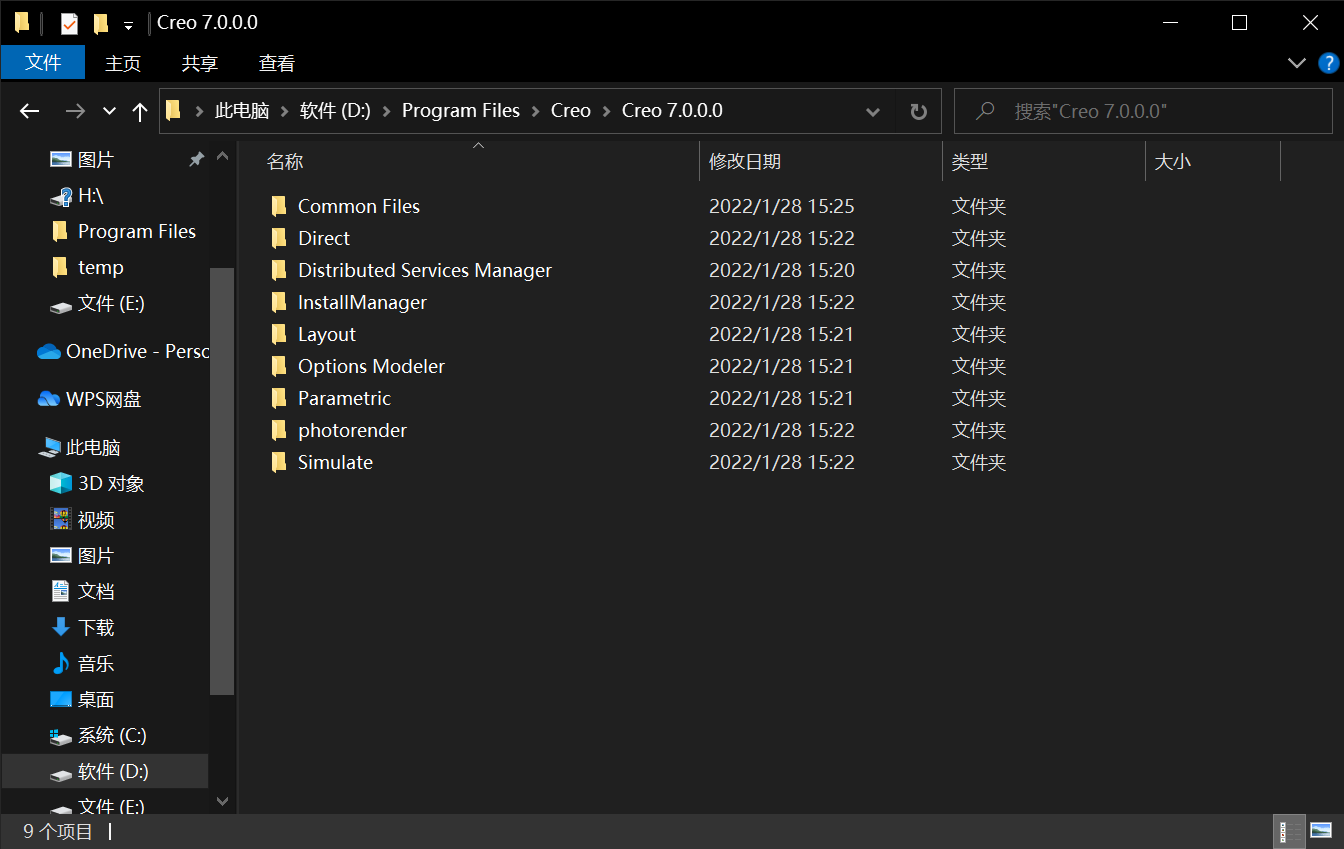
Task: Open the address bar history dropdown
Action: (x=872, y=111)
